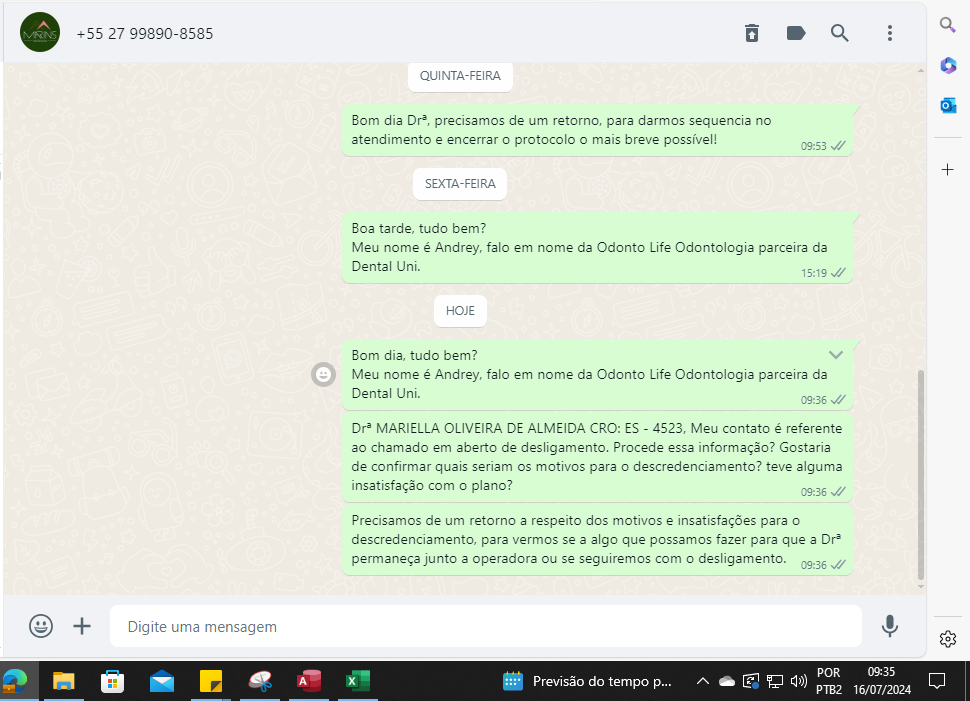Start a voice message with microphone

coord(890,626)
